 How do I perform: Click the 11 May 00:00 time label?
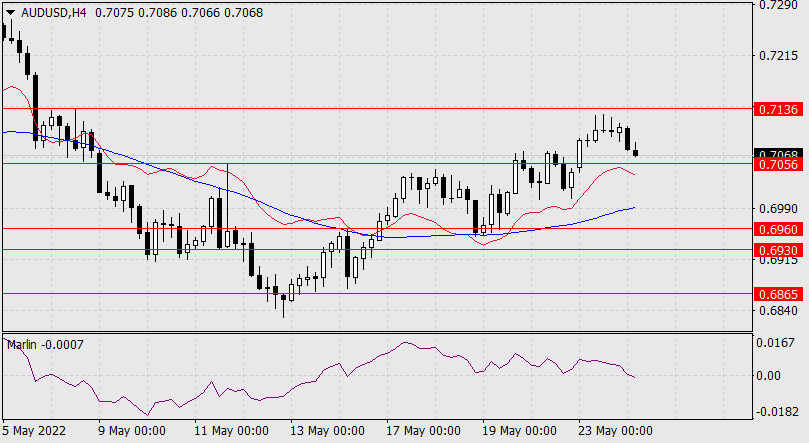point(231,431)
